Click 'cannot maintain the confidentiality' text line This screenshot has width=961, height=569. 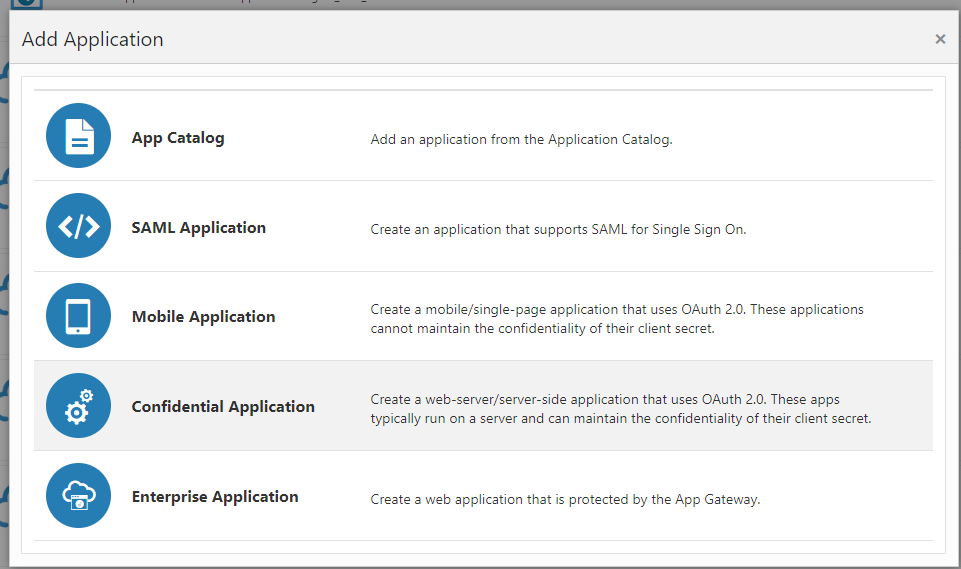point(542,328)
